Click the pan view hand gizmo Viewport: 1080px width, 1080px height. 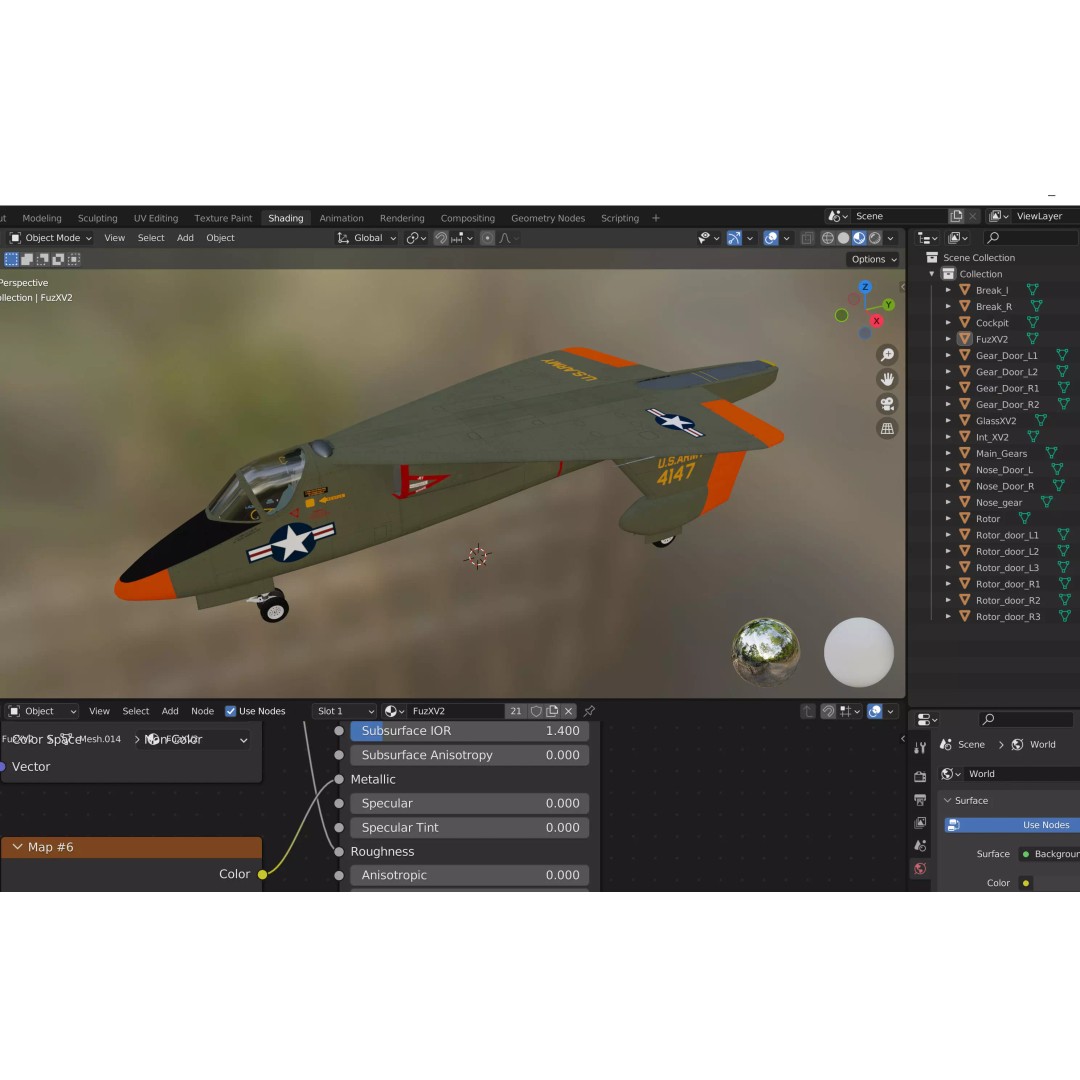click(x=887, y=380)
